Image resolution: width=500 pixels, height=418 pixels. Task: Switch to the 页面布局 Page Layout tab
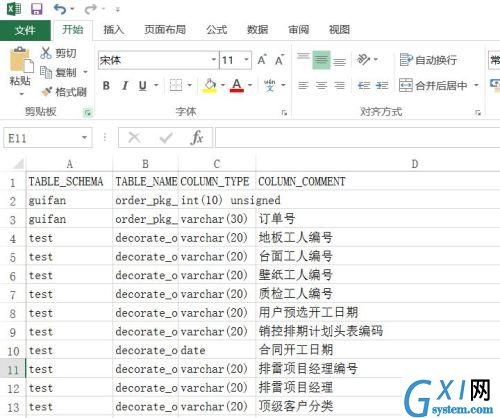pos(165,30)
